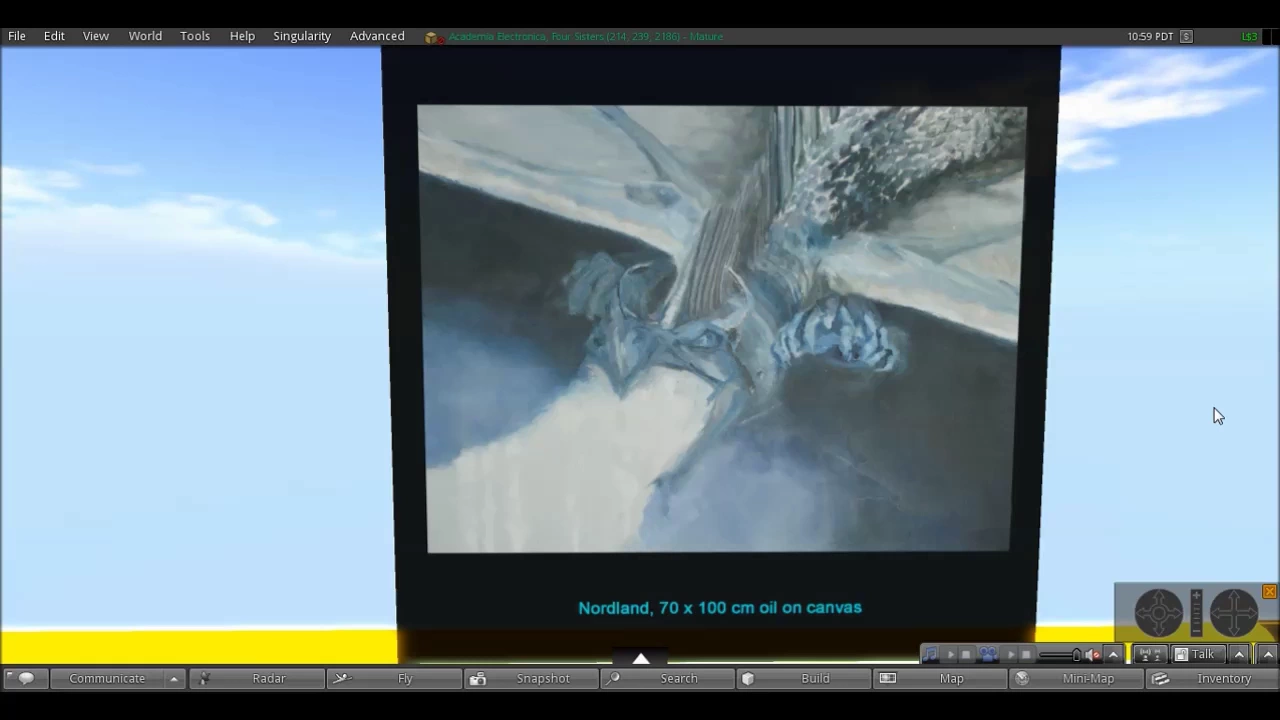This screenshot has width=1280, height=720.
Task: Expand the Communicate dropdown arrow
Action: pos(174,678)
